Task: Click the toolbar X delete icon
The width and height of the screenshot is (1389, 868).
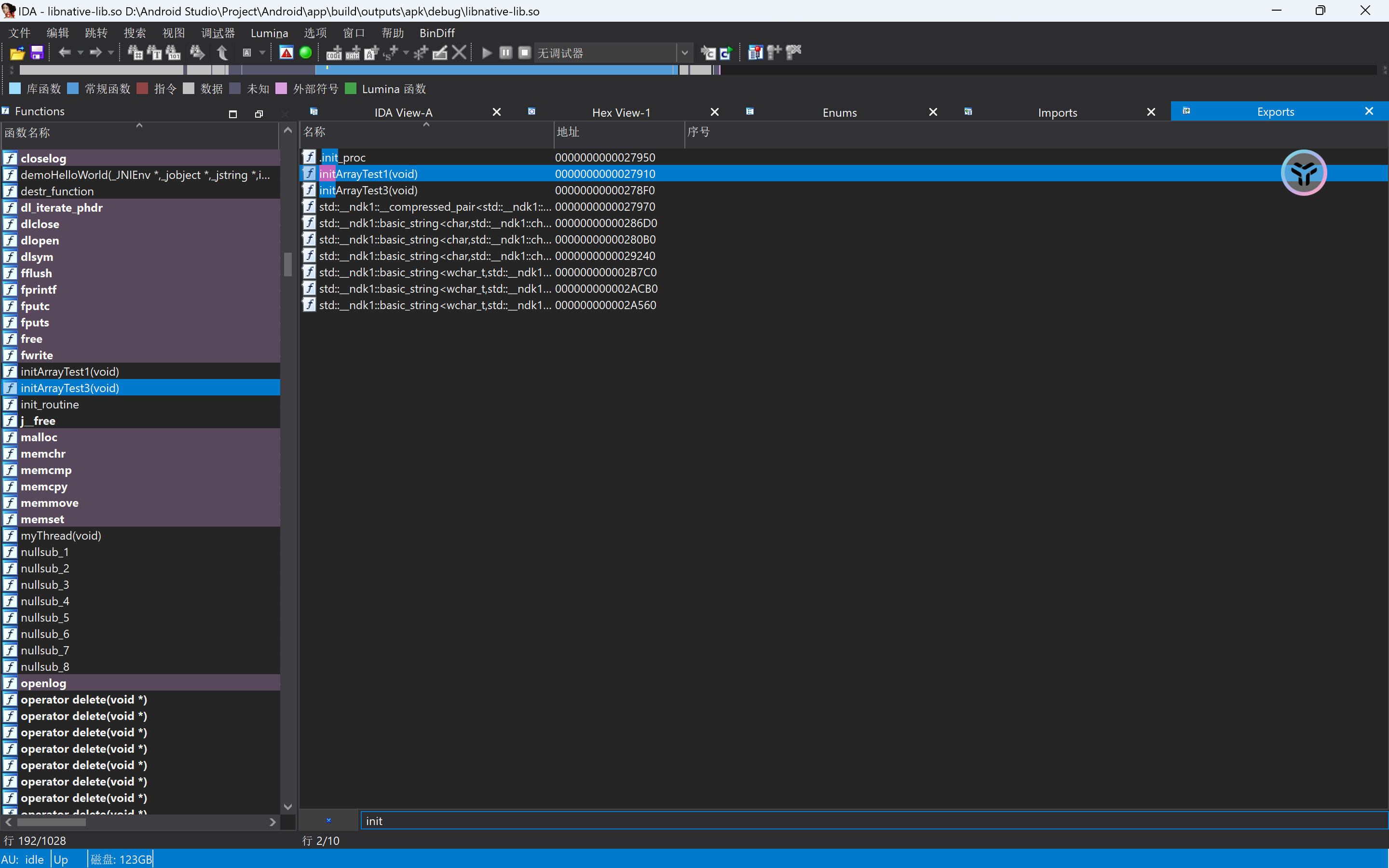Action: [x=459, y=53]
